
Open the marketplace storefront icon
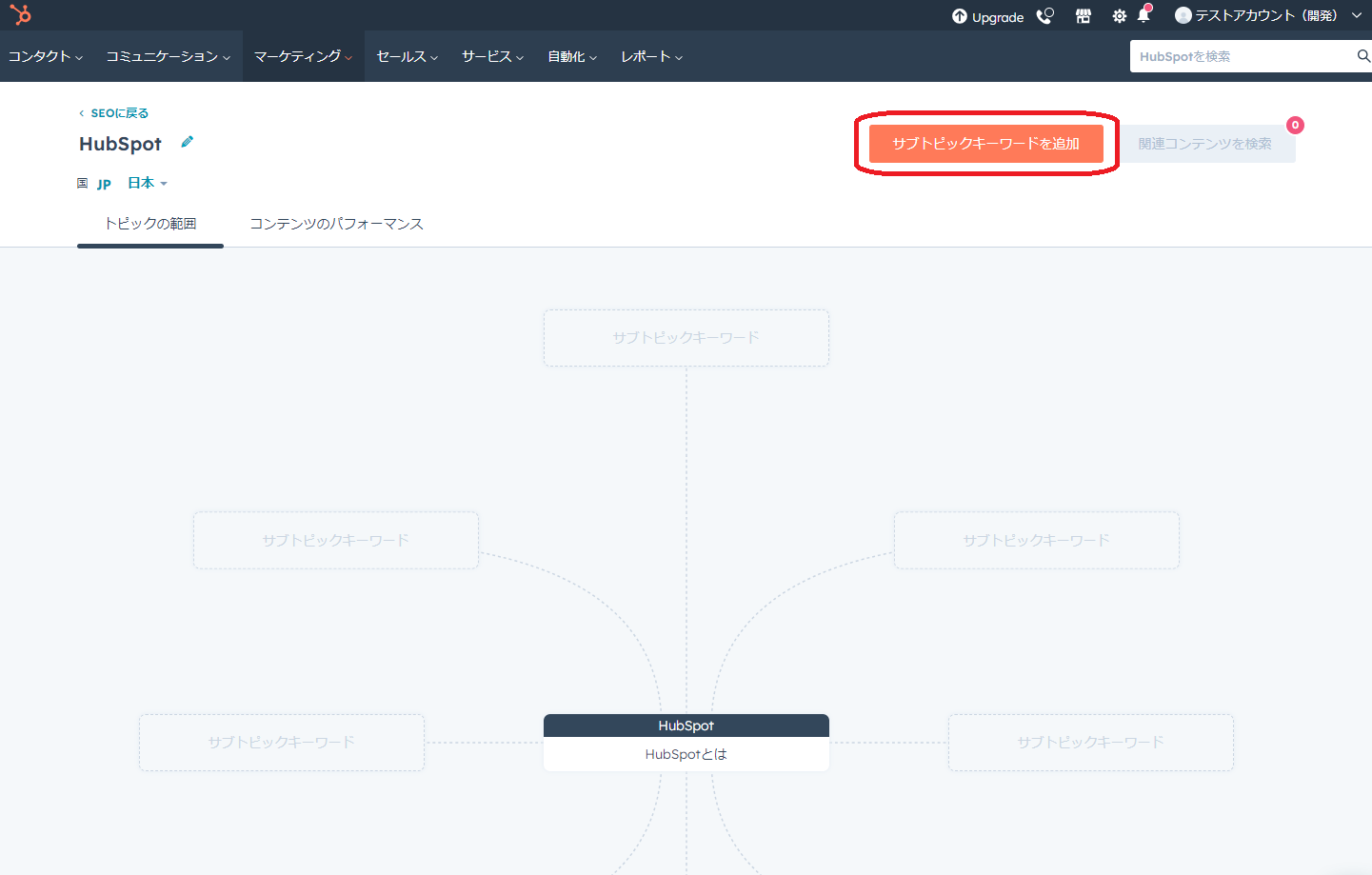click(x=1084, y=16)
